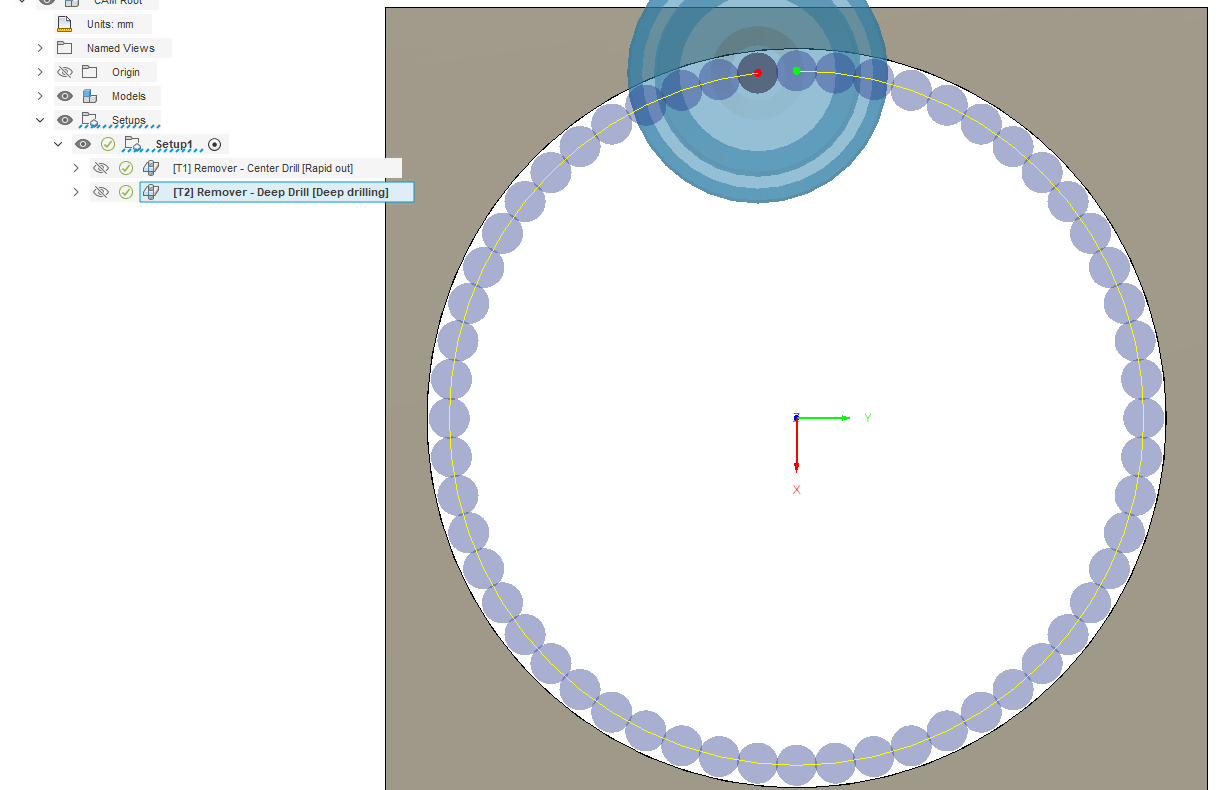This screenshot has width=1218, height=790.
Task: Show the Origin folder via eye icon
Action: coord(65,72)
